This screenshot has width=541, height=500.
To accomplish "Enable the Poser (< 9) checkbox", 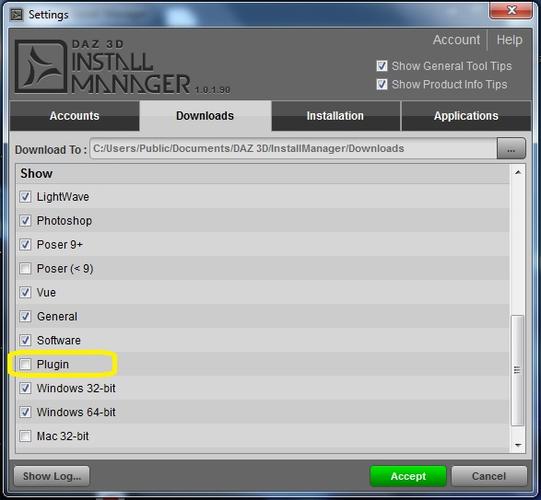I will pyautogui.click(x=25, y=268).
